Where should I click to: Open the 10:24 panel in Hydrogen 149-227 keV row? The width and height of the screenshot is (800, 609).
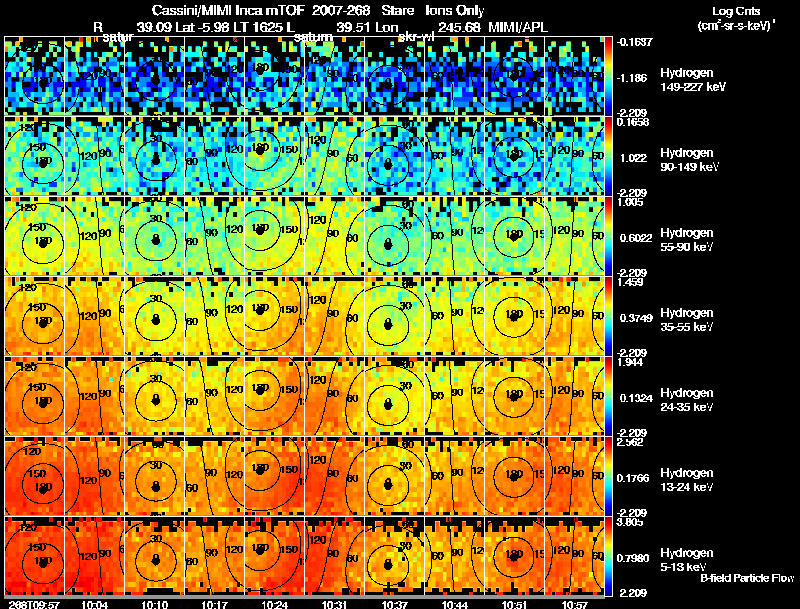274,76
